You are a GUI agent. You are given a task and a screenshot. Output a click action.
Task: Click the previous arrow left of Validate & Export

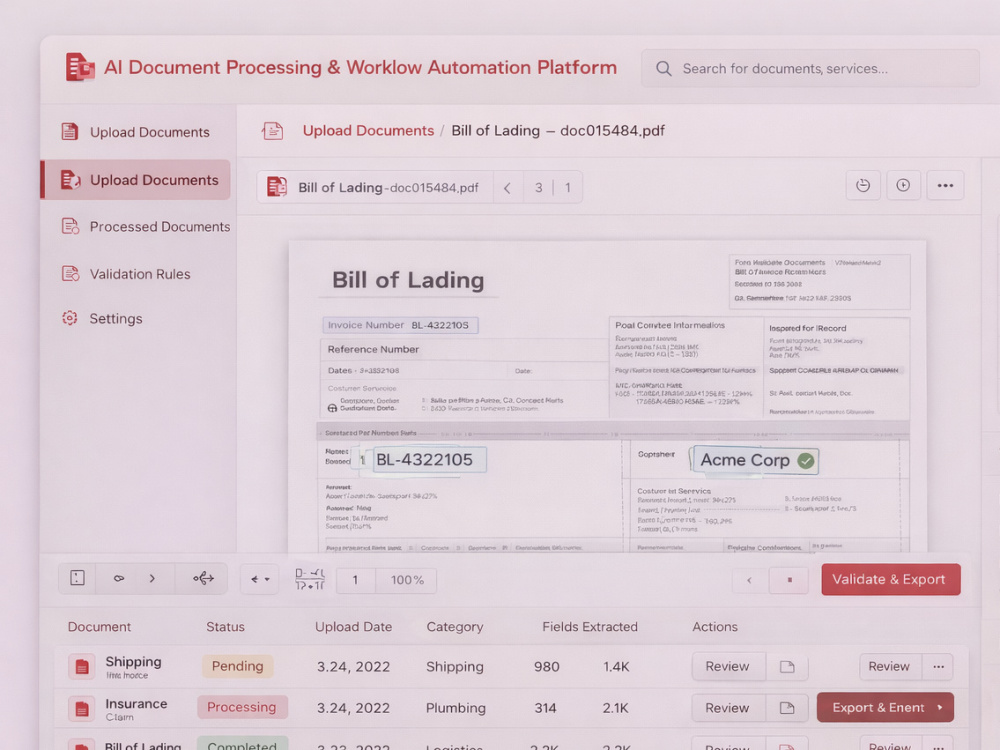(x=749, y=580)
